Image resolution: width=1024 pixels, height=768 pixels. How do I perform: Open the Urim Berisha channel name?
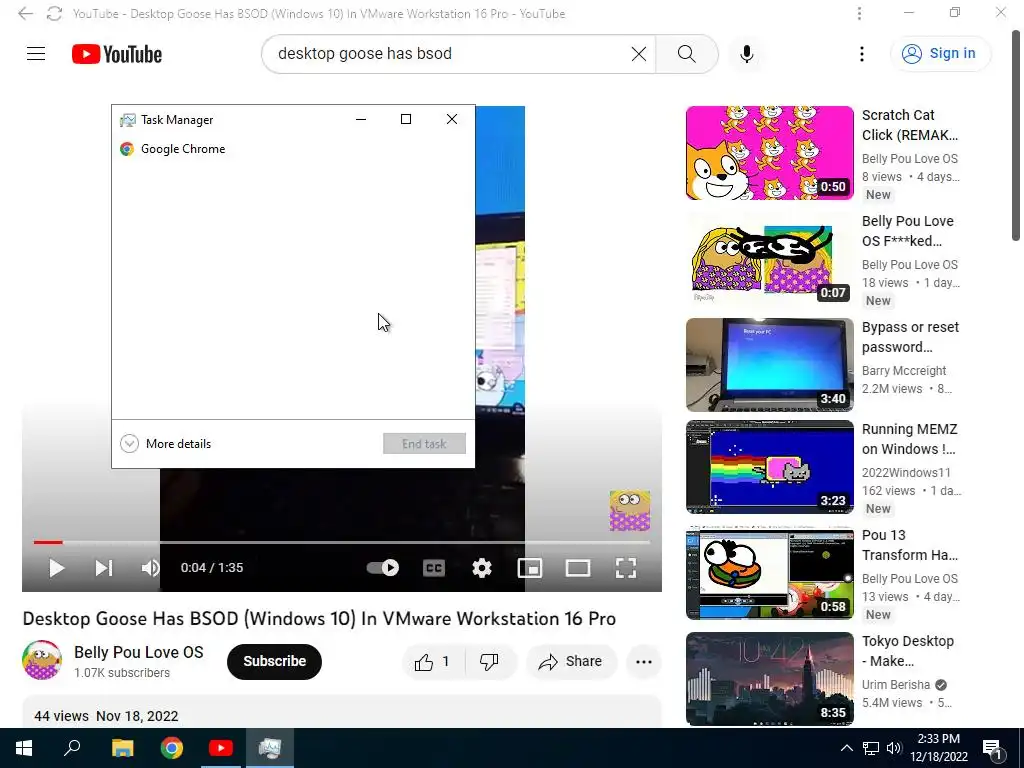click(895, 684)
